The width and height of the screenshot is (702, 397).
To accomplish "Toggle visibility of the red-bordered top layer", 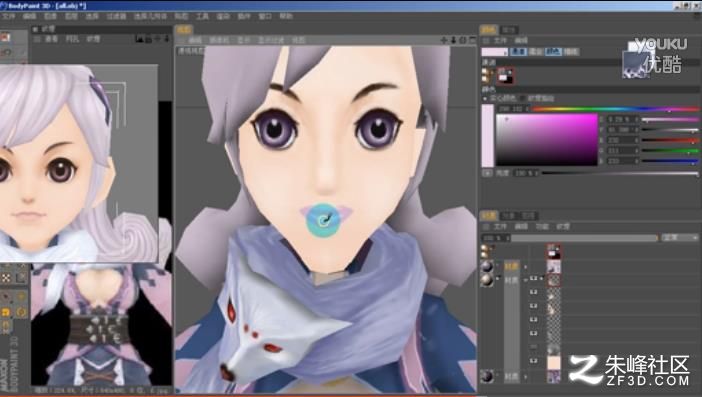I will pyautogui.click(x=534, y=278).
